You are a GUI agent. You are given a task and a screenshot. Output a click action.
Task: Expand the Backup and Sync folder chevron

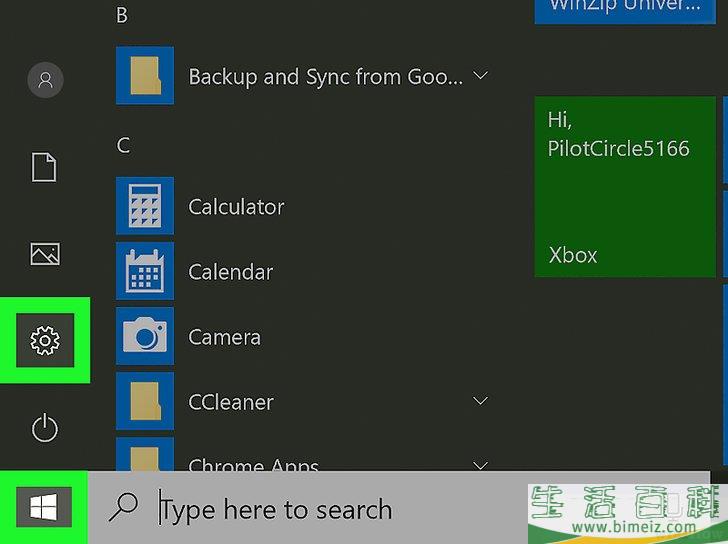[481, 75]
